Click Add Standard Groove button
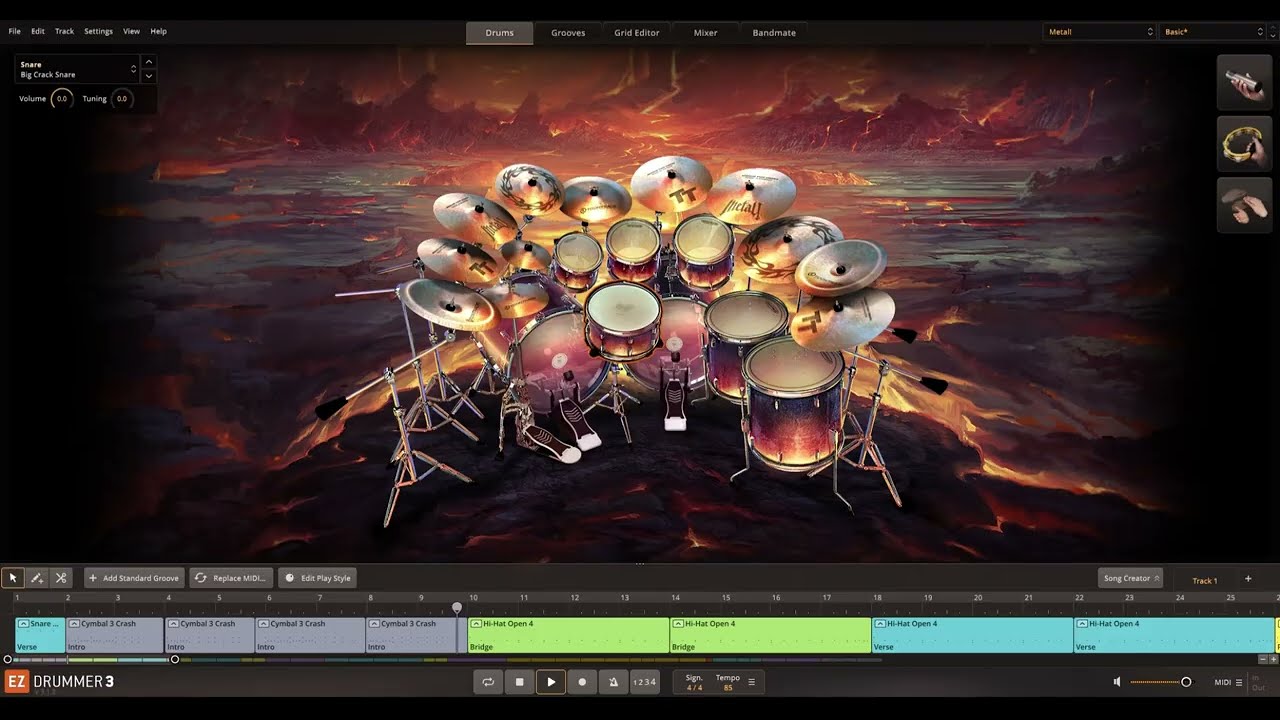 134,578
